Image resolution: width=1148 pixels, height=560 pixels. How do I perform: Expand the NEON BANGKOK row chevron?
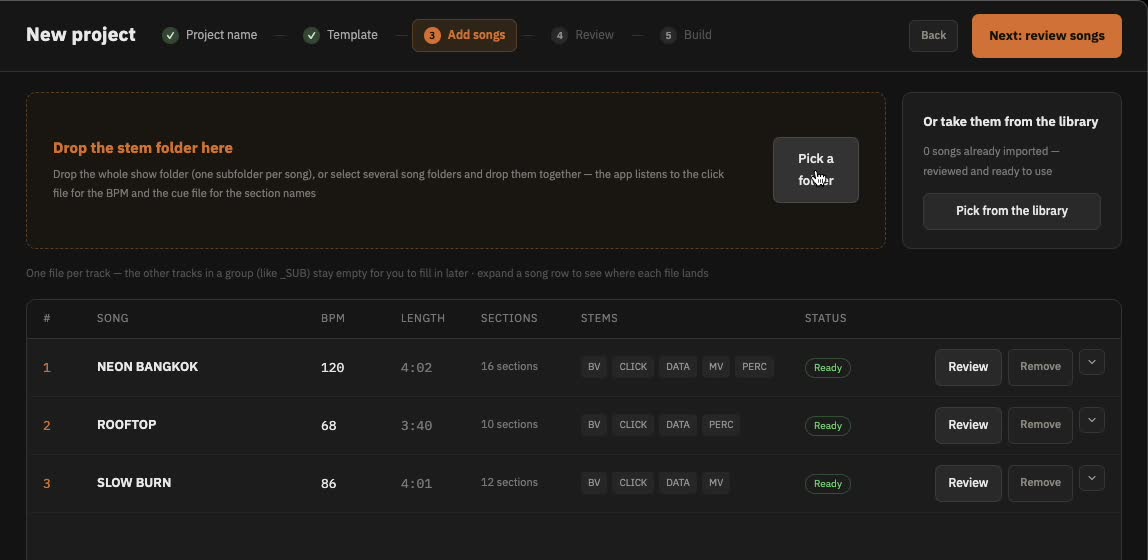pyautogui.click(x=1092, y=362)
